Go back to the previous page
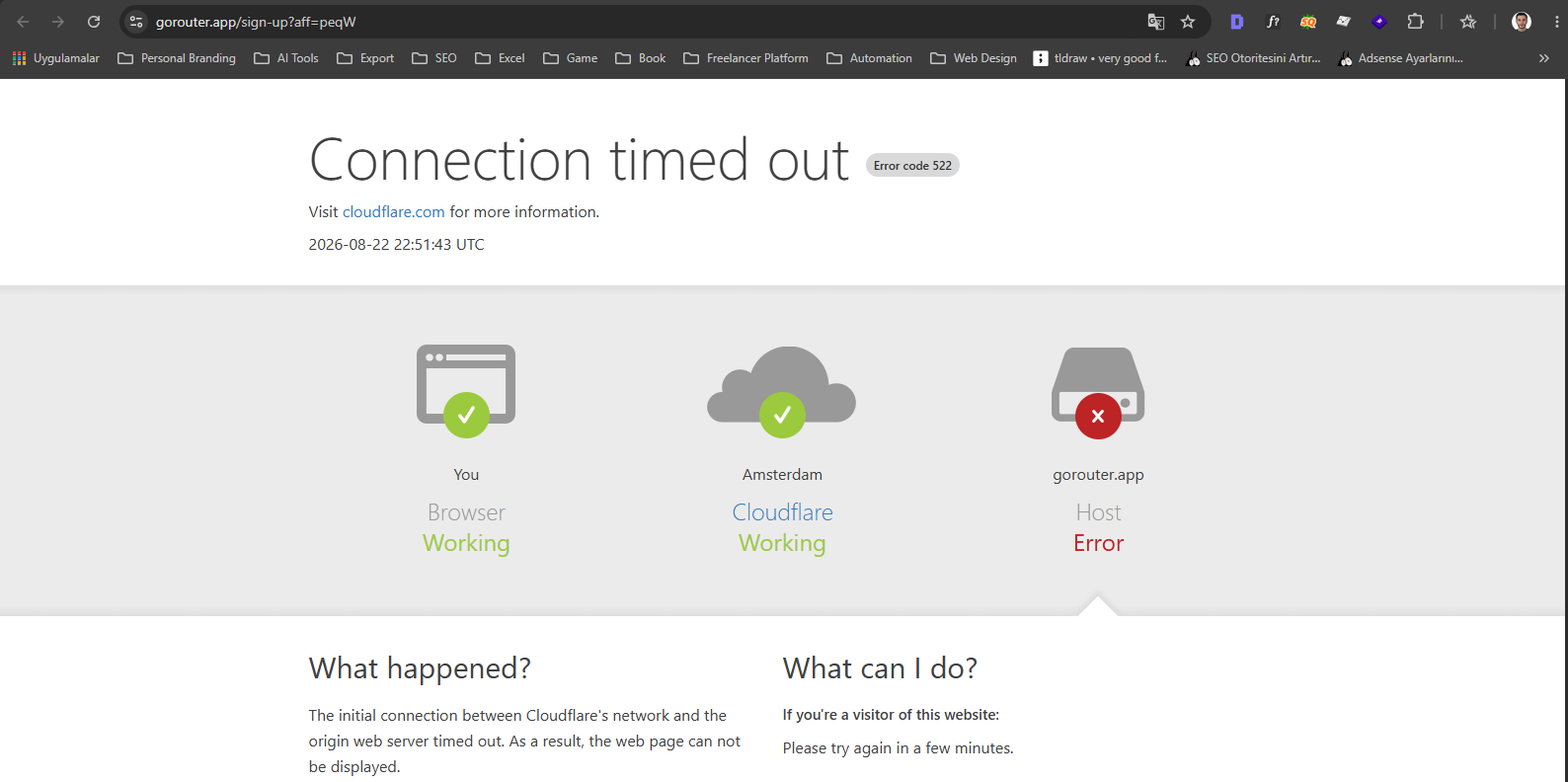1568x782 pixels. pos(23,22)
